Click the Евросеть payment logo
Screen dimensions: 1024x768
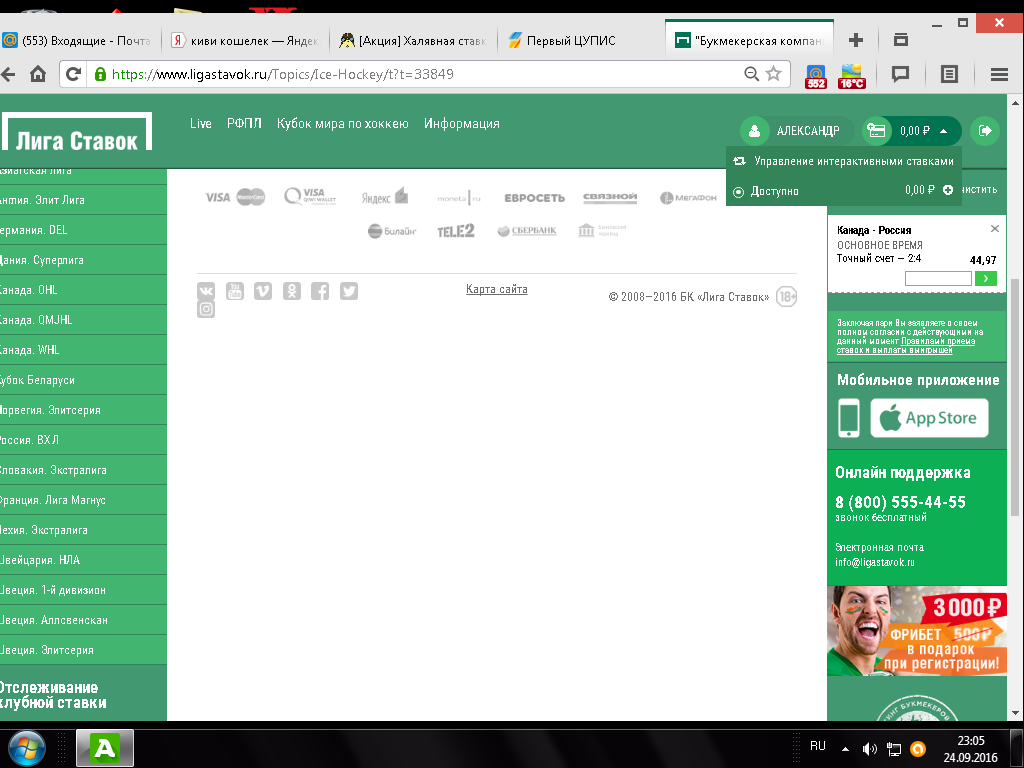[534, 198]
